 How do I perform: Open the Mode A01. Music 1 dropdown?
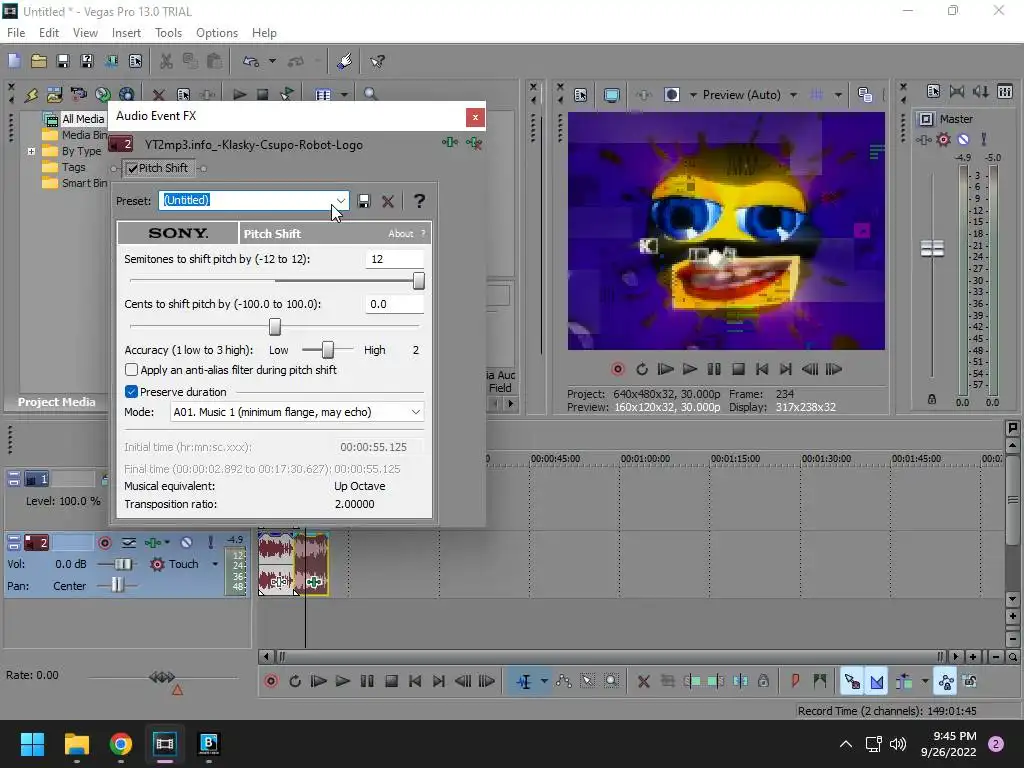(415, 412)
